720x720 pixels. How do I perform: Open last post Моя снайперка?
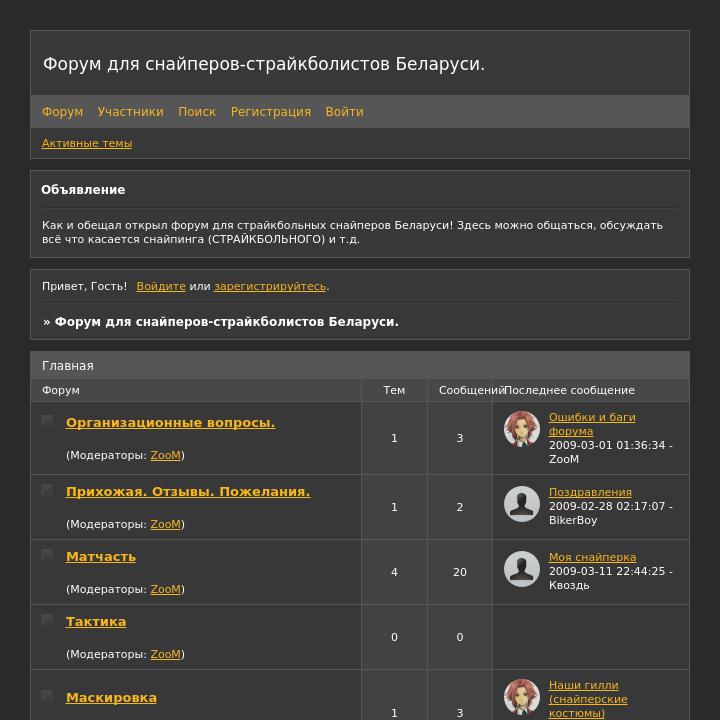(592, 557)
